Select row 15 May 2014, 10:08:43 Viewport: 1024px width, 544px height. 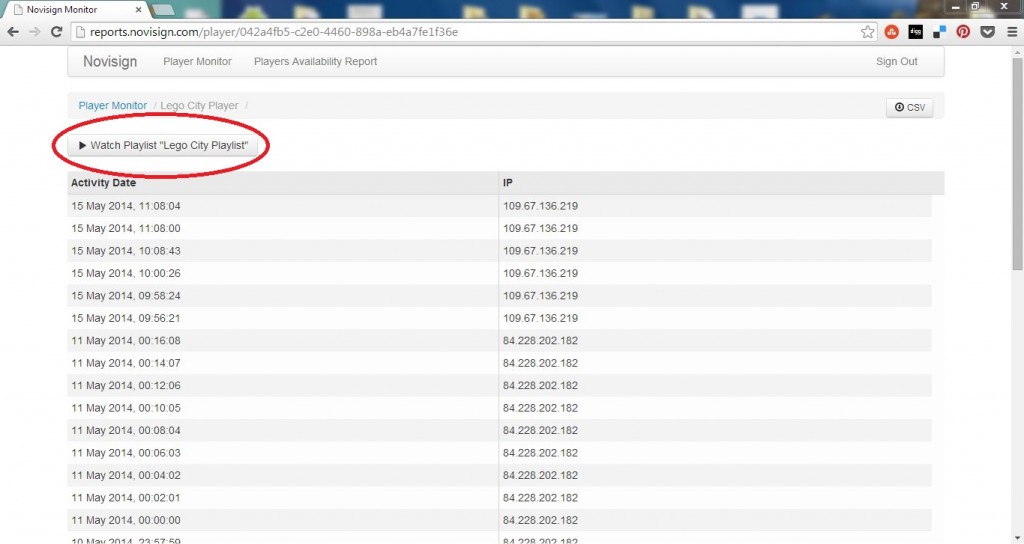coord(500,251)
